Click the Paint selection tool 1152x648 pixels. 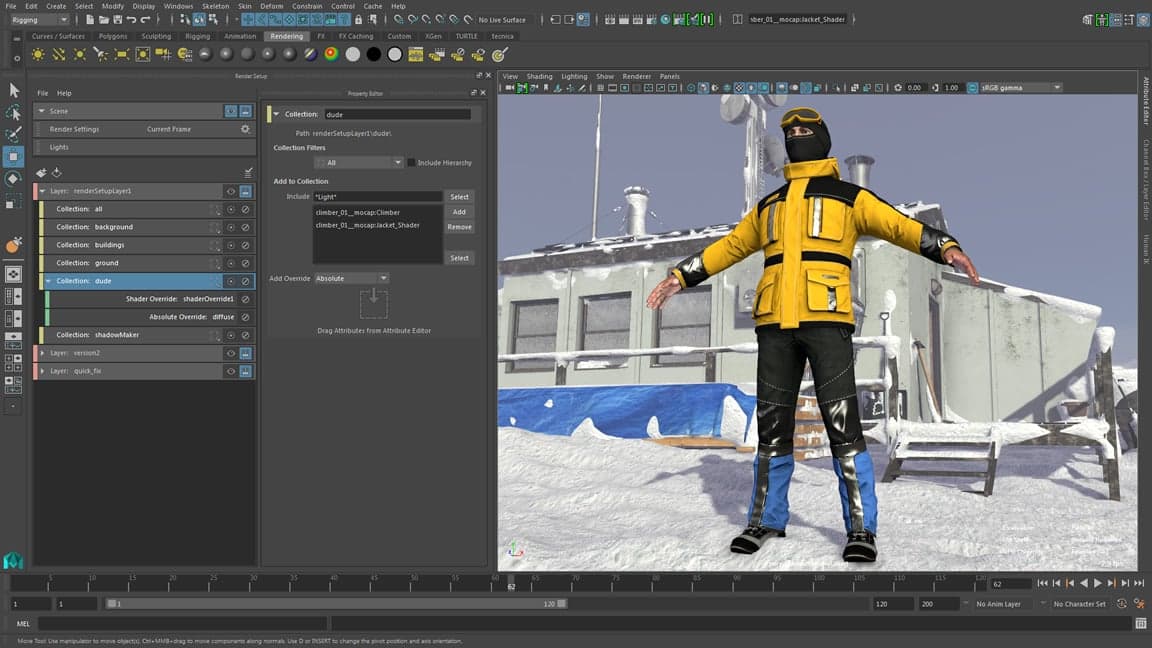[x=14, y=134]
